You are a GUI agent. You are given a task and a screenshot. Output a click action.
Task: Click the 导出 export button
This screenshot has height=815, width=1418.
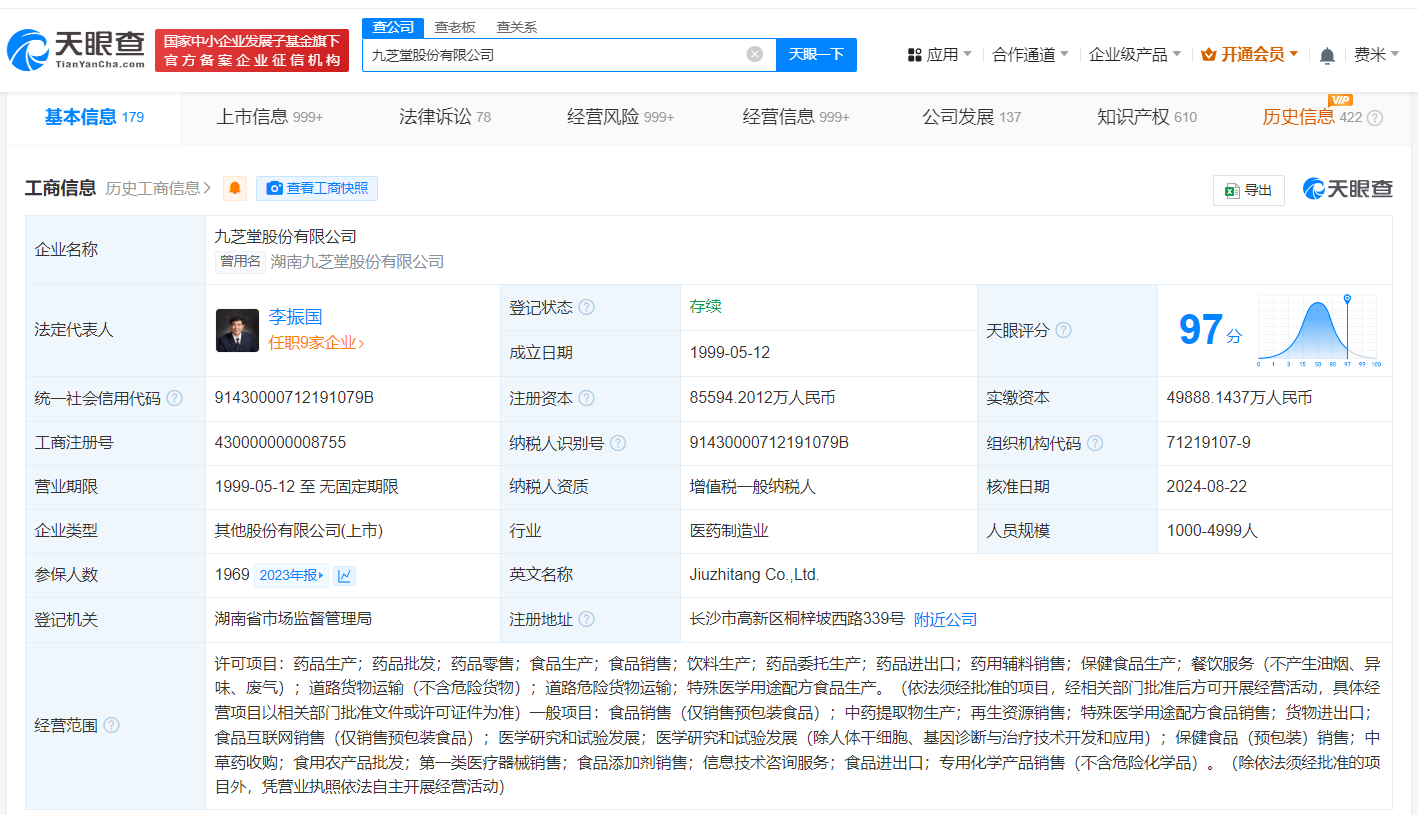[x=1248, y=190]
